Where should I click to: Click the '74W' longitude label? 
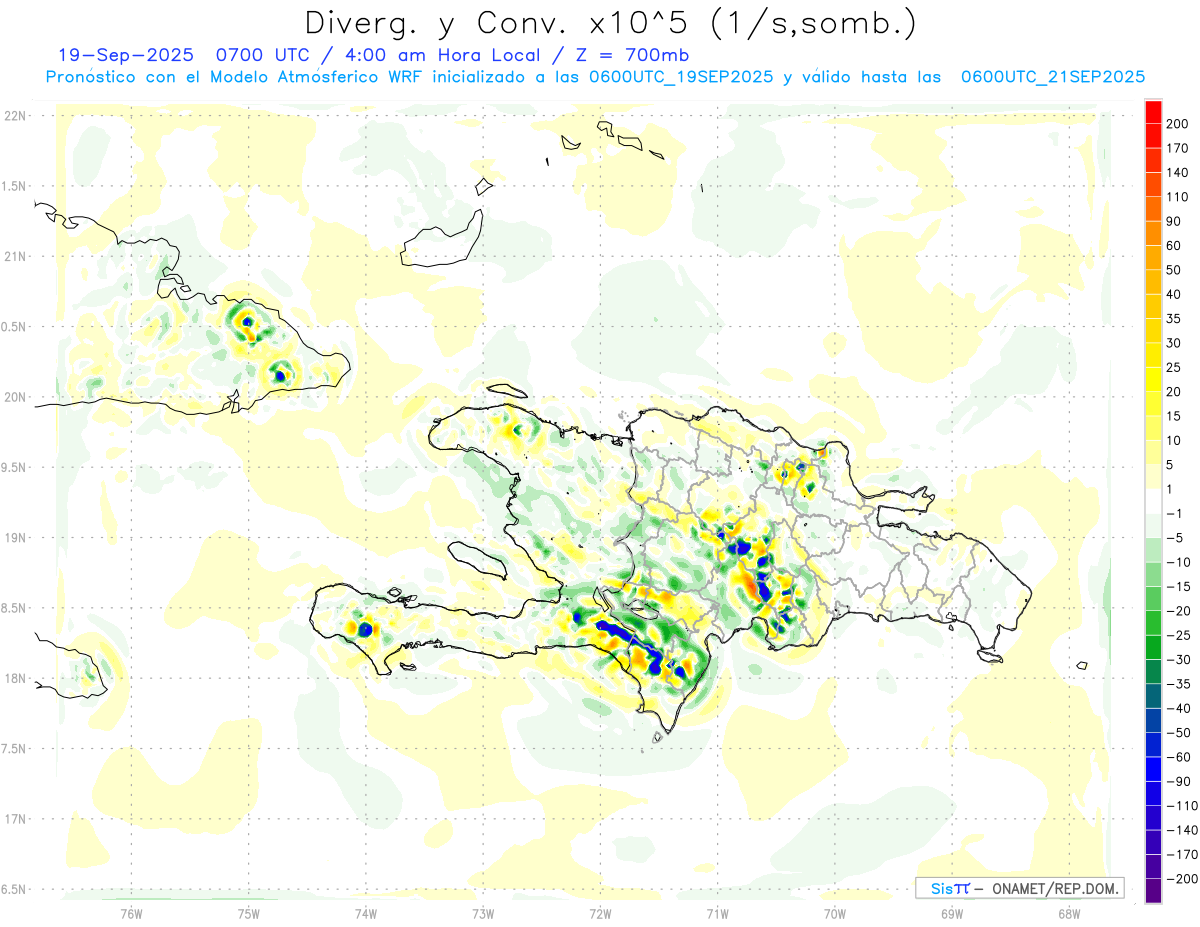click(366, 913)
